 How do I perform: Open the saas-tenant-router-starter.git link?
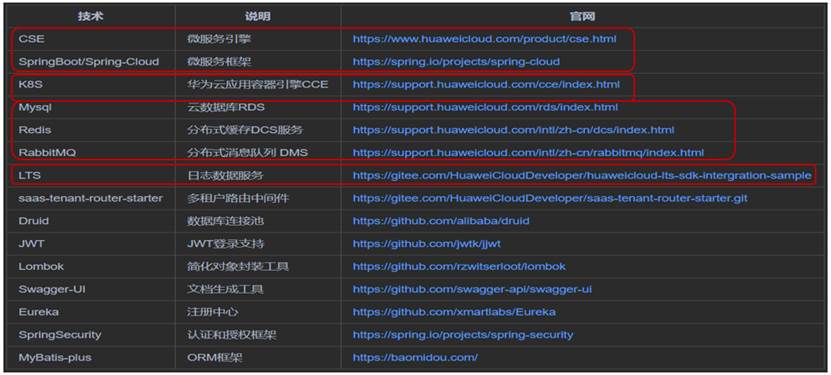tap(550, 198)
